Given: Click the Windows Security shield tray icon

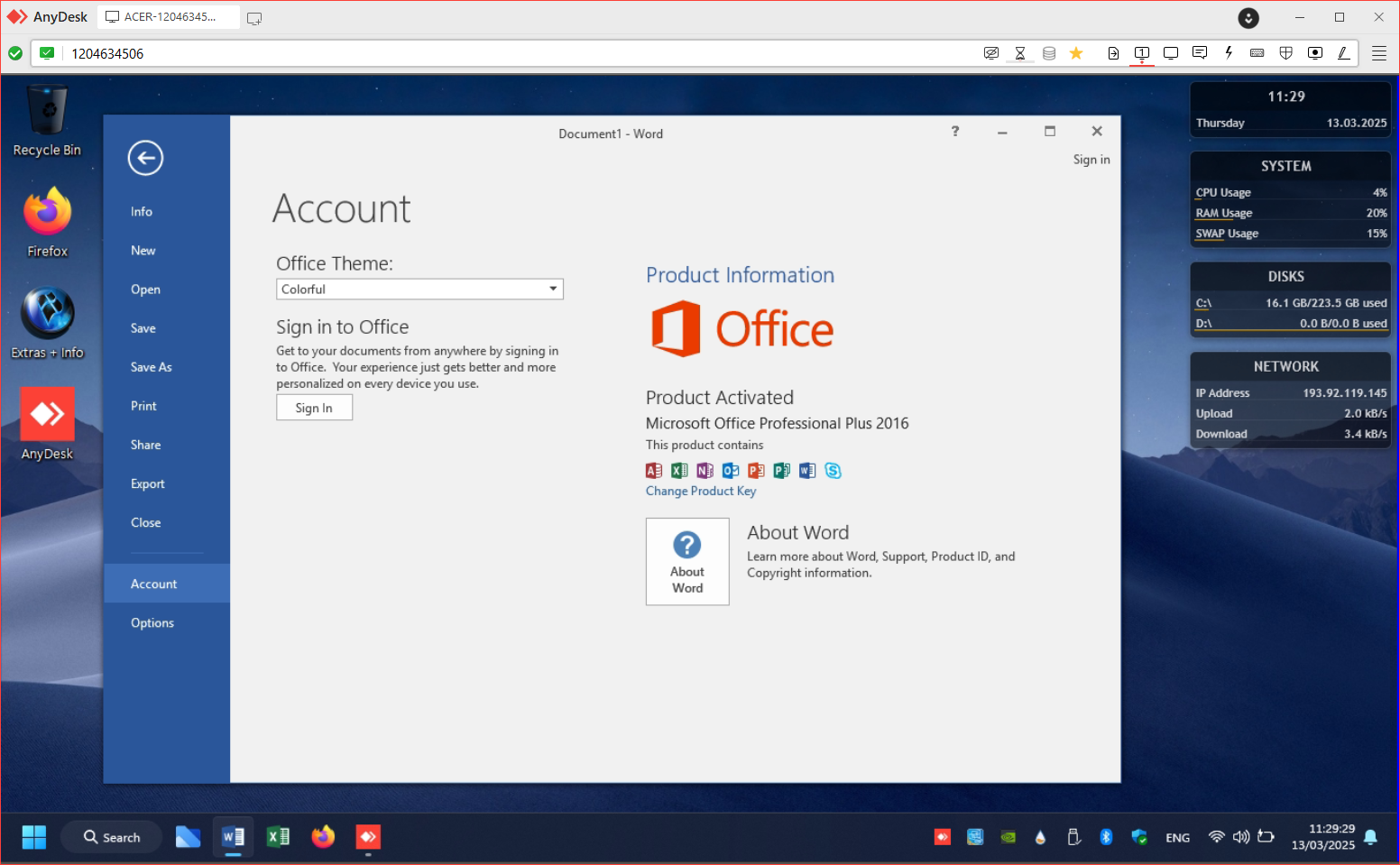Looking at the screenshot, I should (x=1139, y=837).
